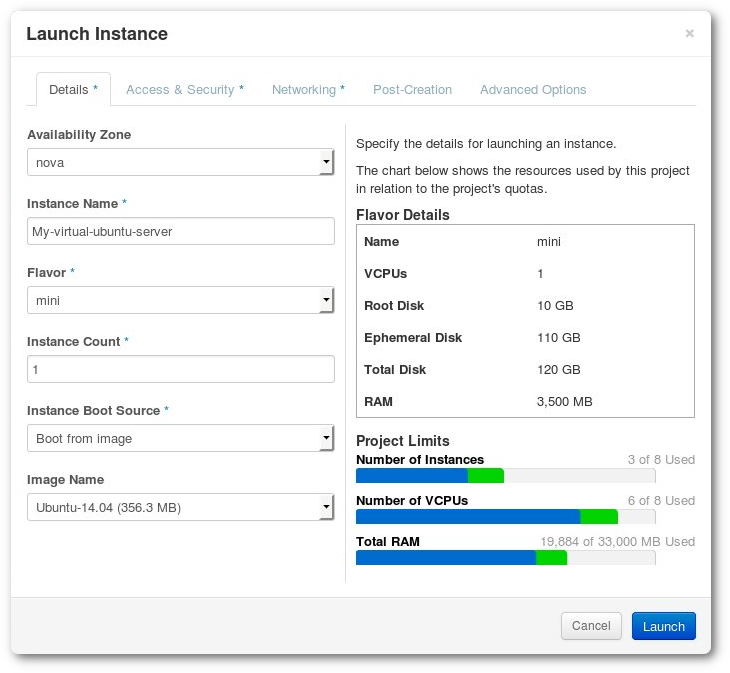
Task: Click the Cancel button
Action: pyautogui.click(x=591, y=626)
